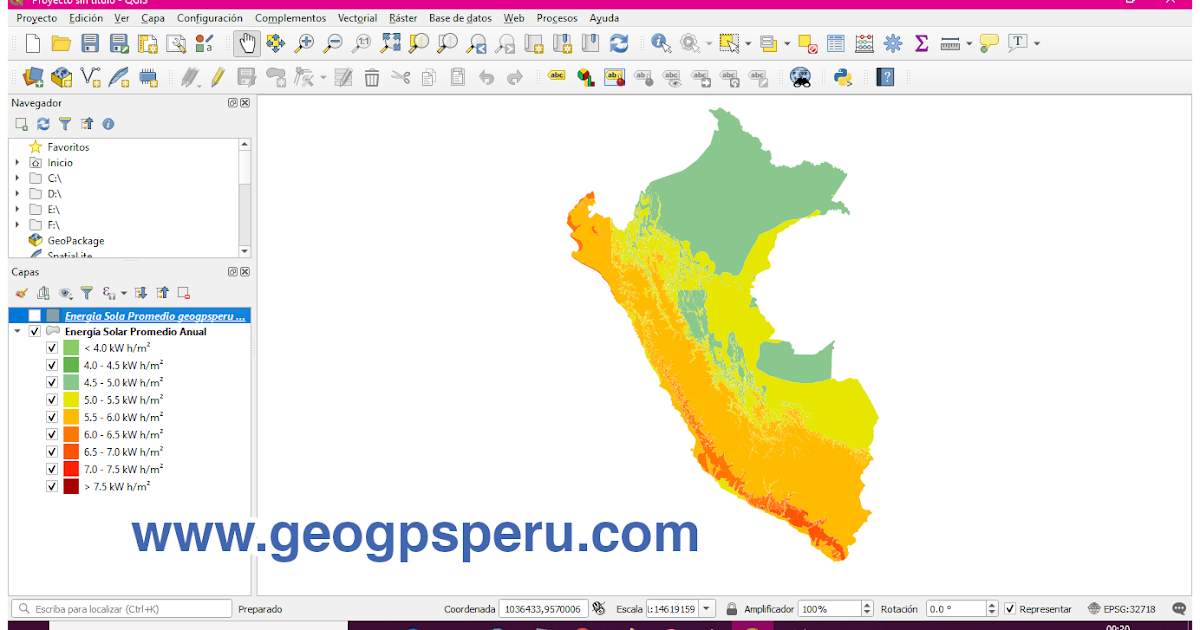Open the Python console
This screenshot has height=630, width=1200.
(842, 77)
